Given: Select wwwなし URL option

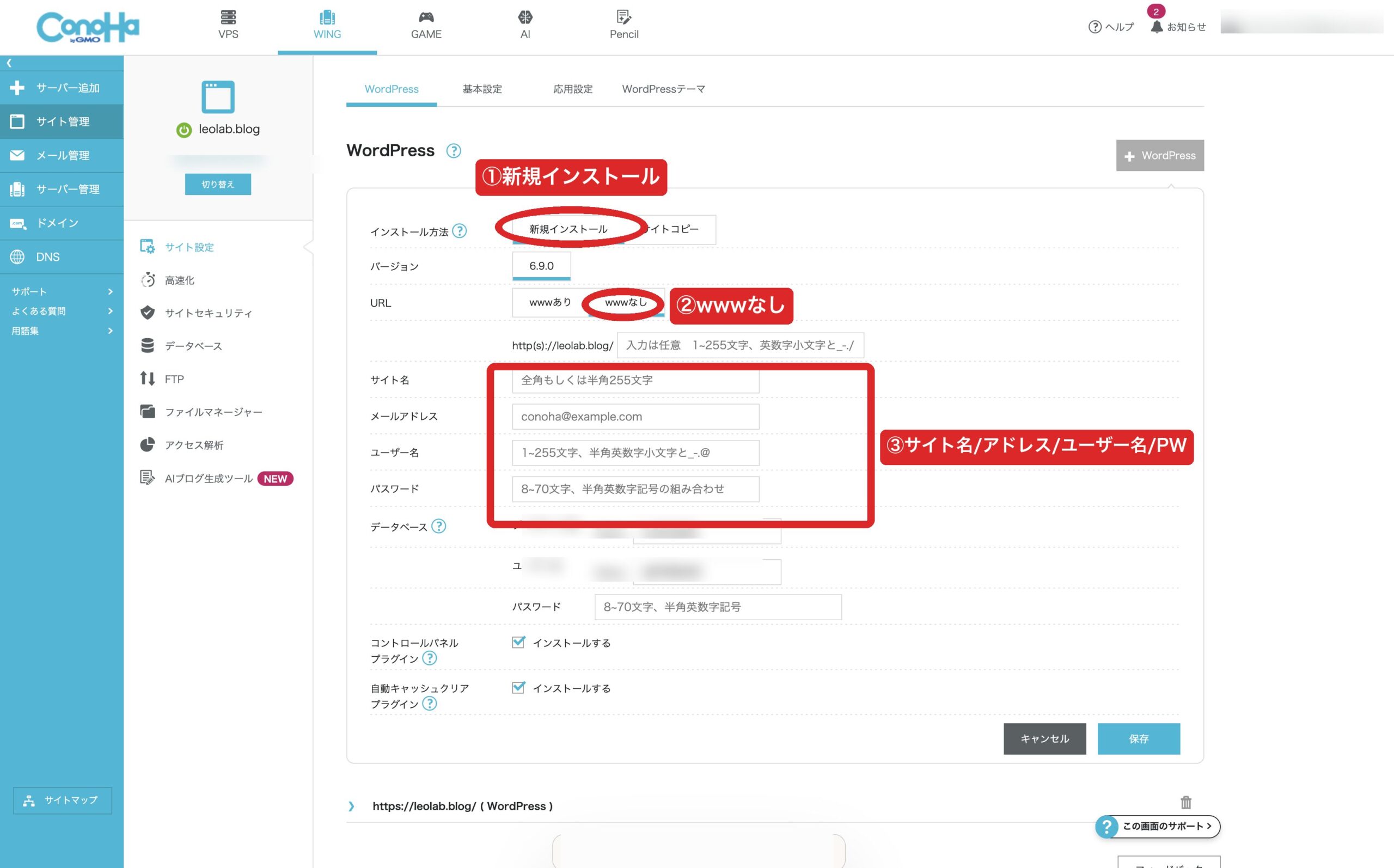Looking at the screenshot, I should (626, 303).
